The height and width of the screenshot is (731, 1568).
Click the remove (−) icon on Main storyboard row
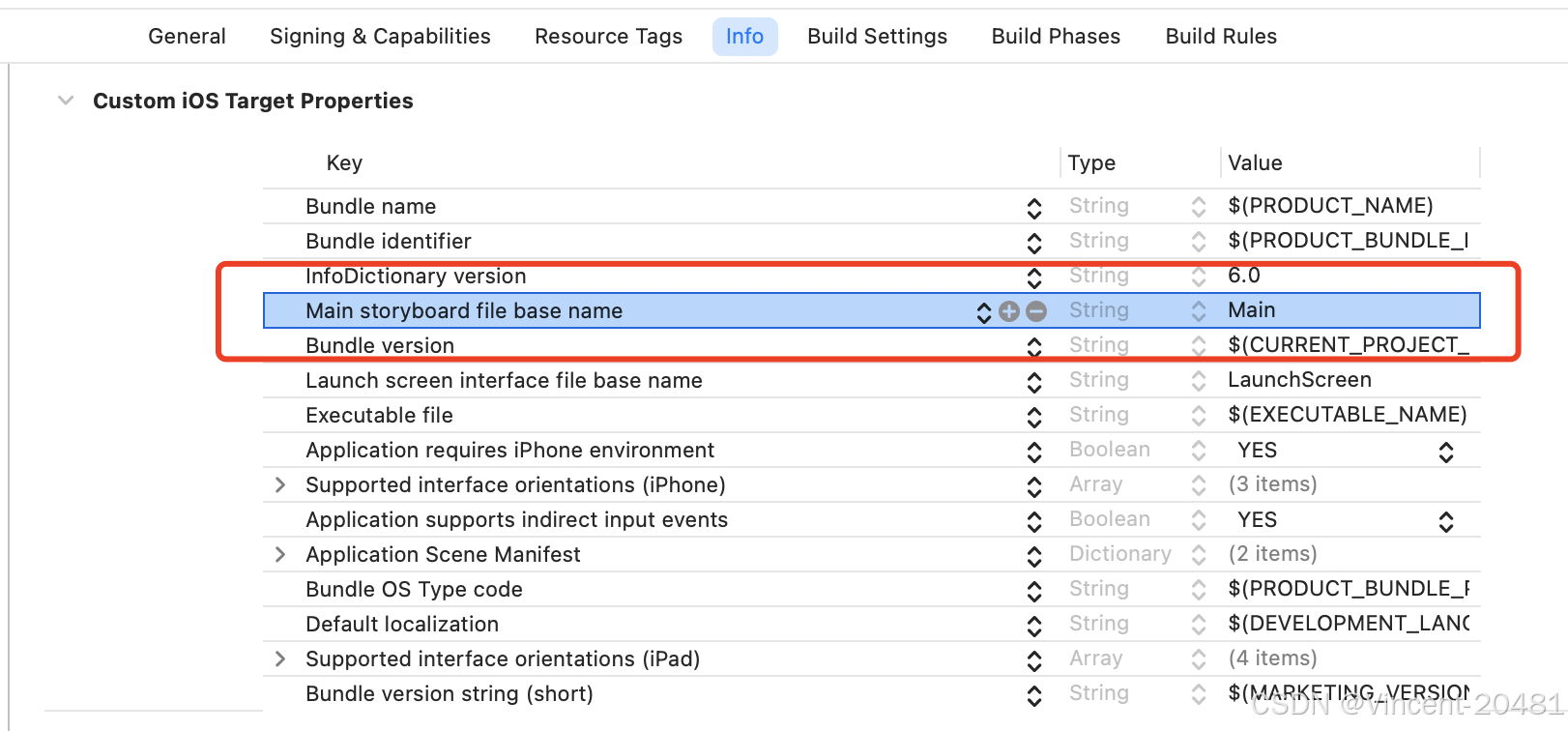click(x=1034, y=311)
